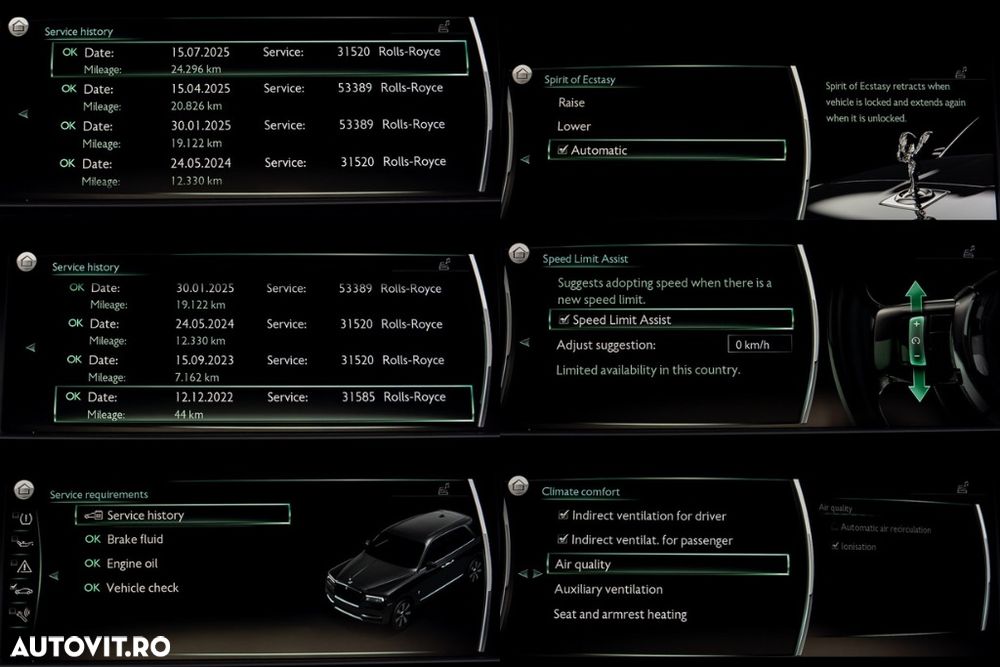Click the left-right arrows on Climate comfort screen
The height and width of the screenshot is (667, 1000).
tap(530, 573)
